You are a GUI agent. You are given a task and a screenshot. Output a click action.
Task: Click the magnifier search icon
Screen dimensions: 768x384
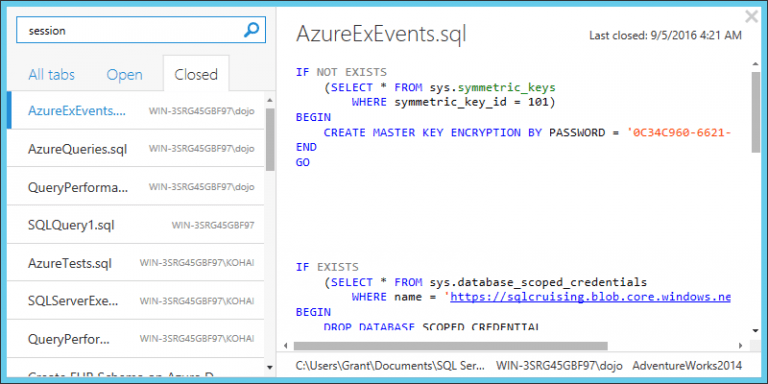tap(251, 30)
